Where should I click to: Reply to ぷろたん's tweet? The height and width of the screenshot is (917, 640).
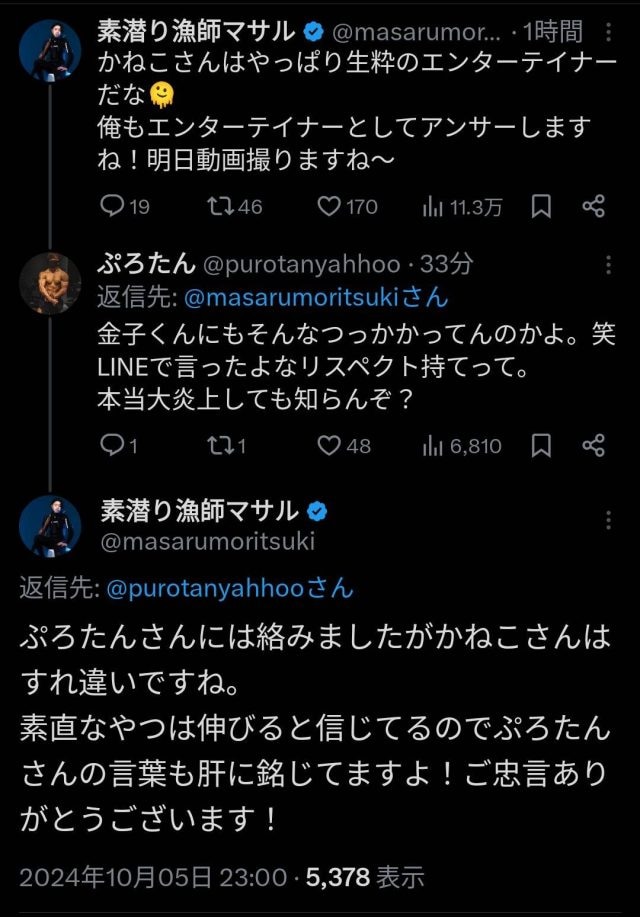[113, 445]
